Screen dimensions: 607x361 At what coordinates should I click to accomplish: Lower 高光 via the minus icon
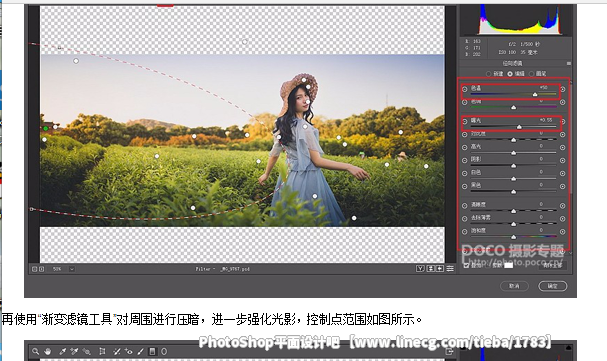[465, 147]
